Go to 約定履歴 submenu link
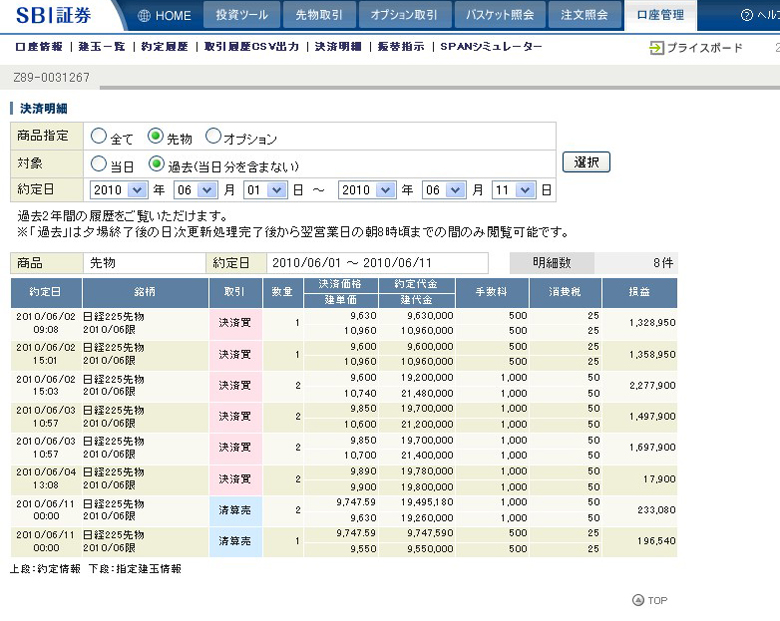This screenshot has width=780, height=621. 164,47
